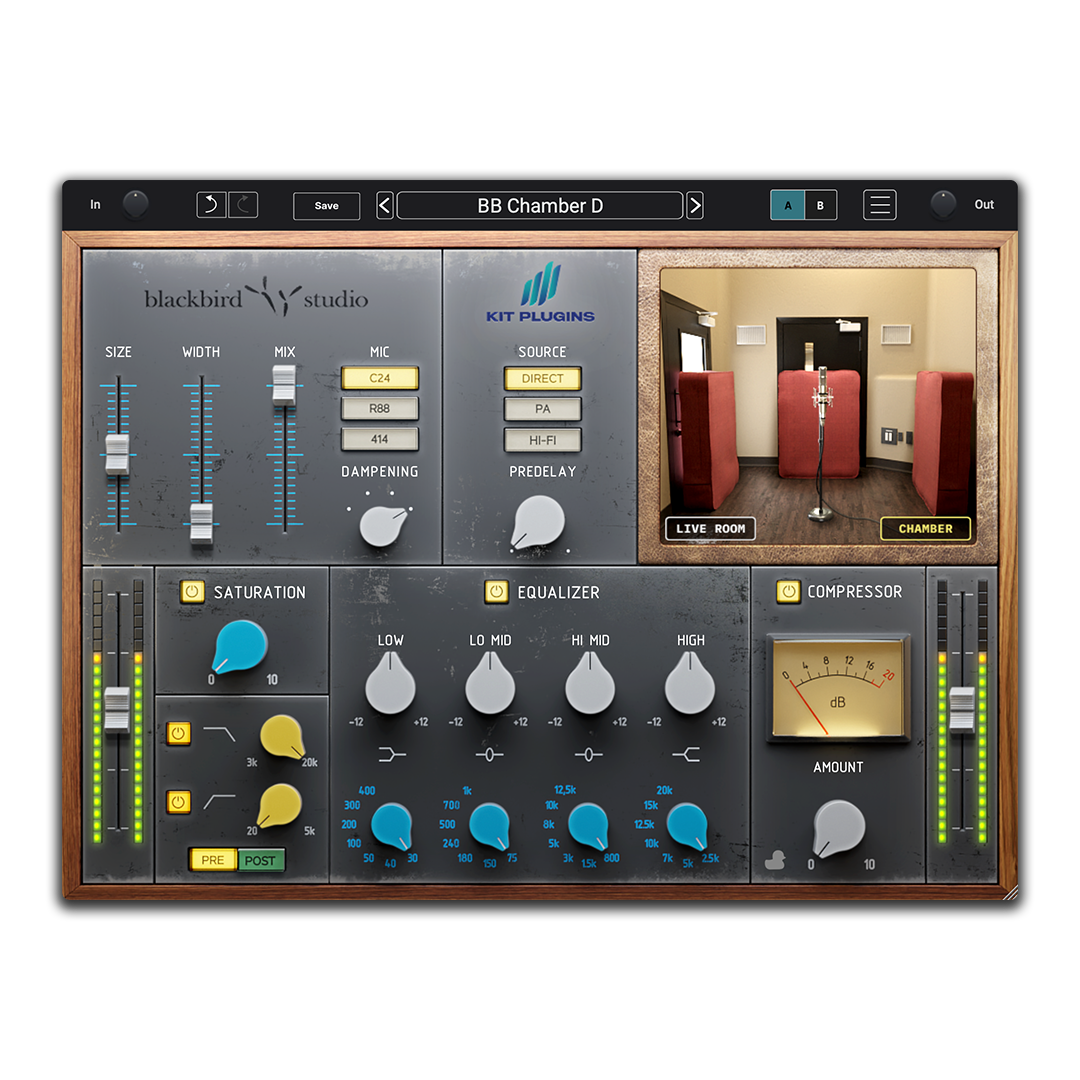
Task: Go to previous preset arrow
Action: (385, 205)
